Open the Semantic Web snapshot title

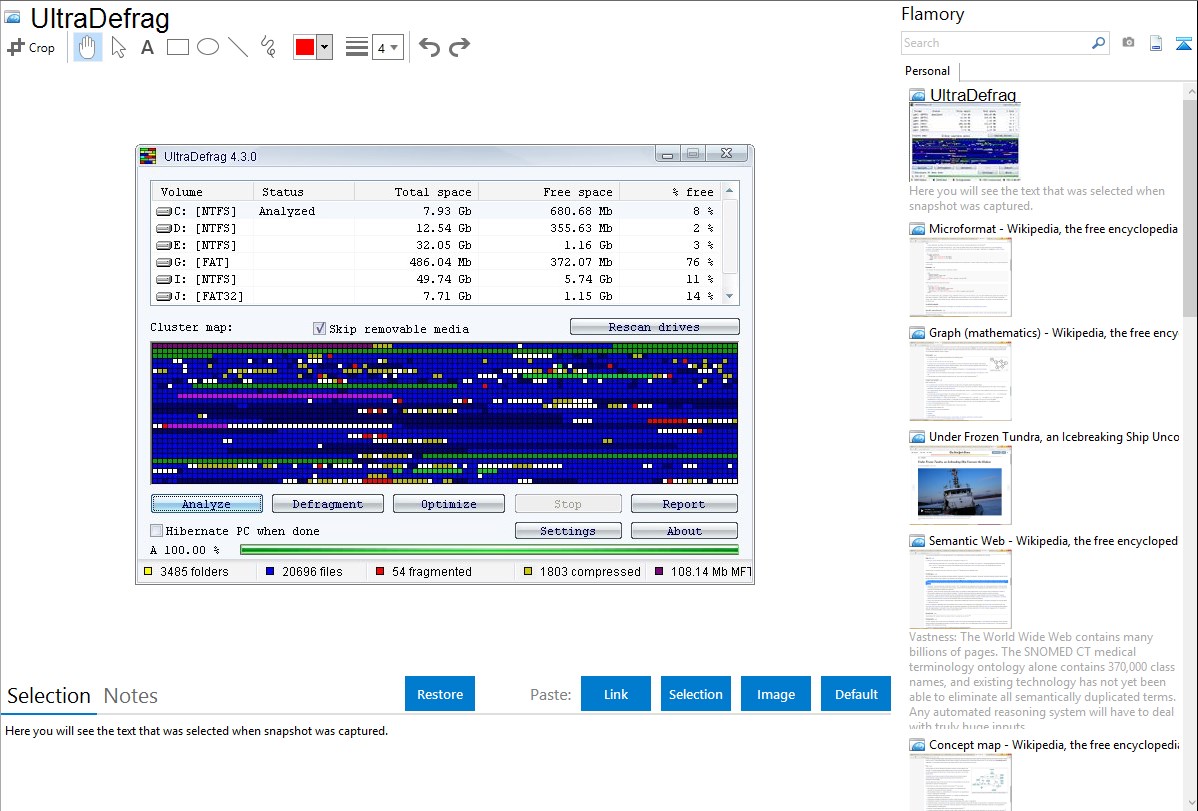(1053, 540)
